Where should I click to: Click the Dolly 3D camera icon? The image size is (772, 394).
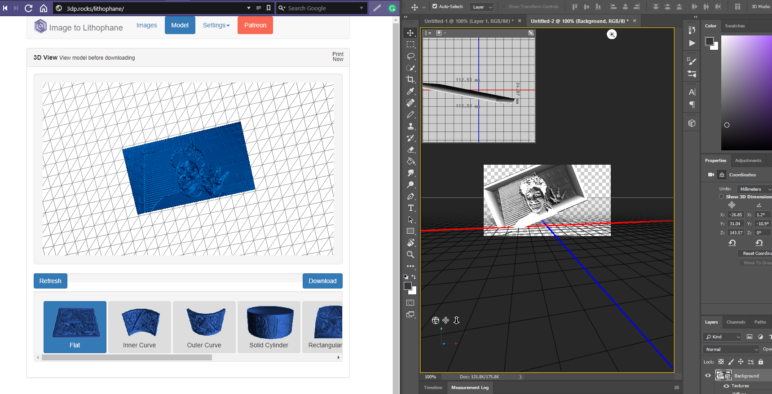[456, 320]
